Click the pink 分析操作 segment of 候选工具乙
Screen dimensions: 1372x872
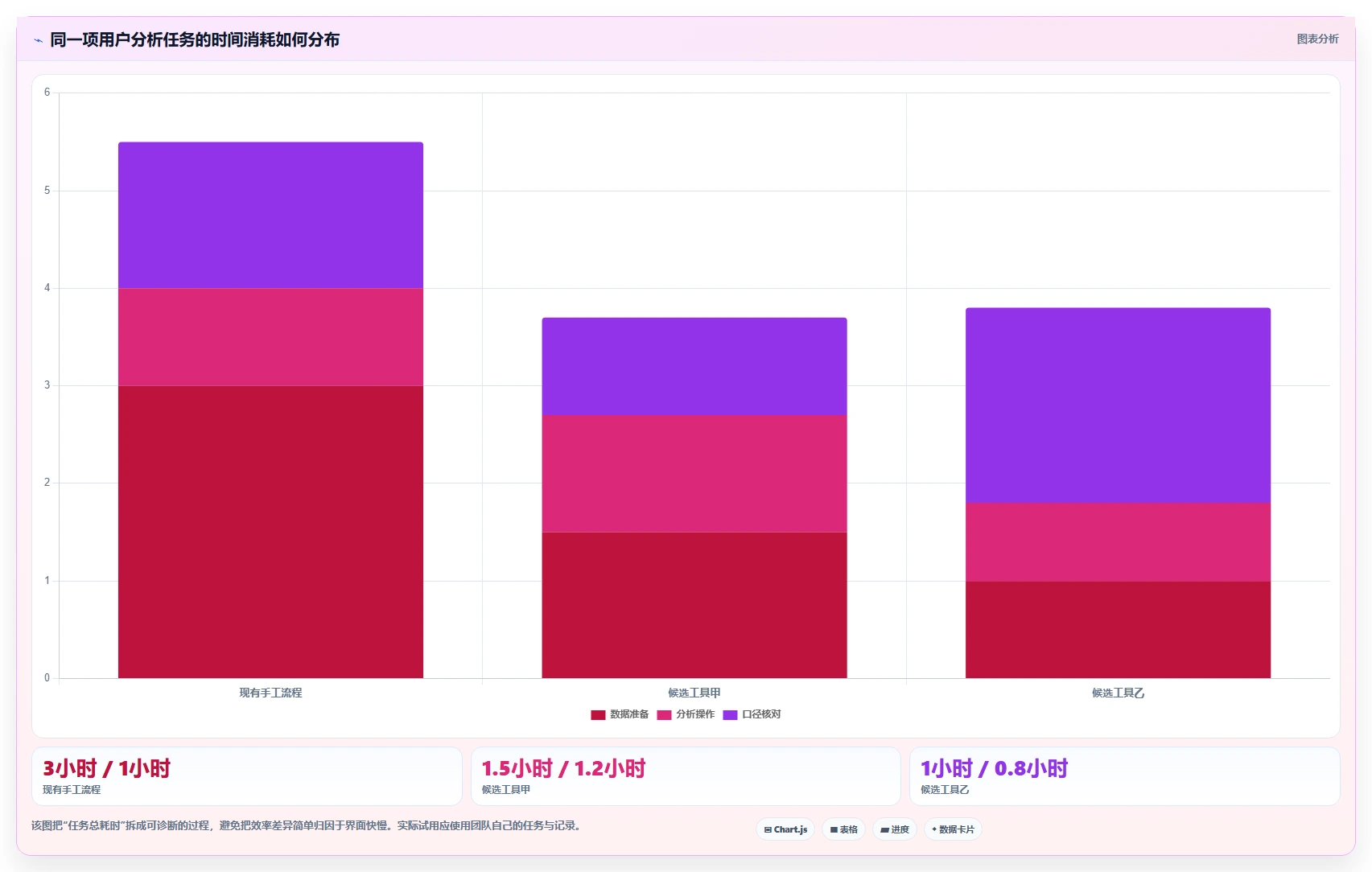point(1118,542)
